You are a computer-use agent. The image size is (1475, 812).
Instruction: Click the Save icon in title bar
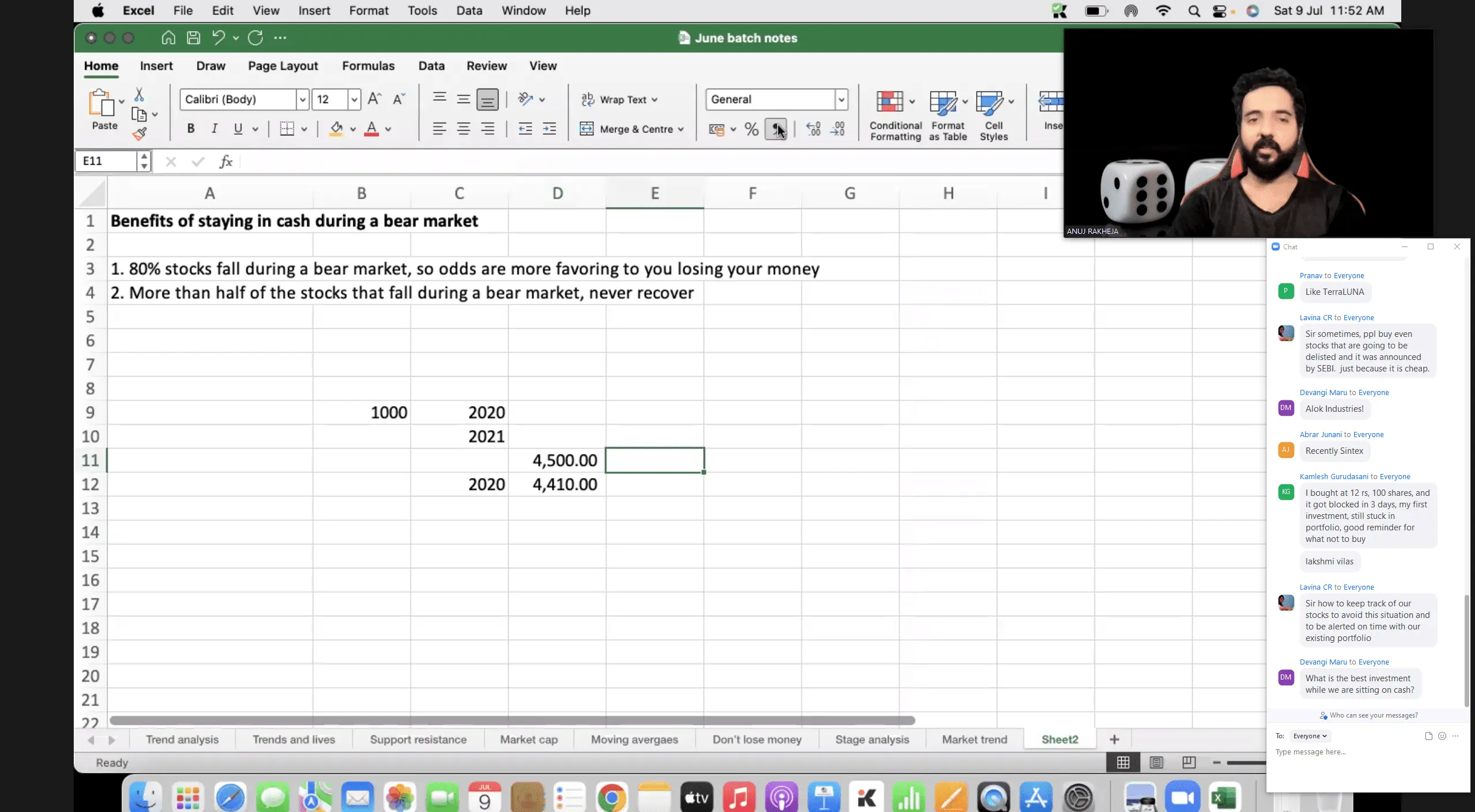tap(194, 38)
